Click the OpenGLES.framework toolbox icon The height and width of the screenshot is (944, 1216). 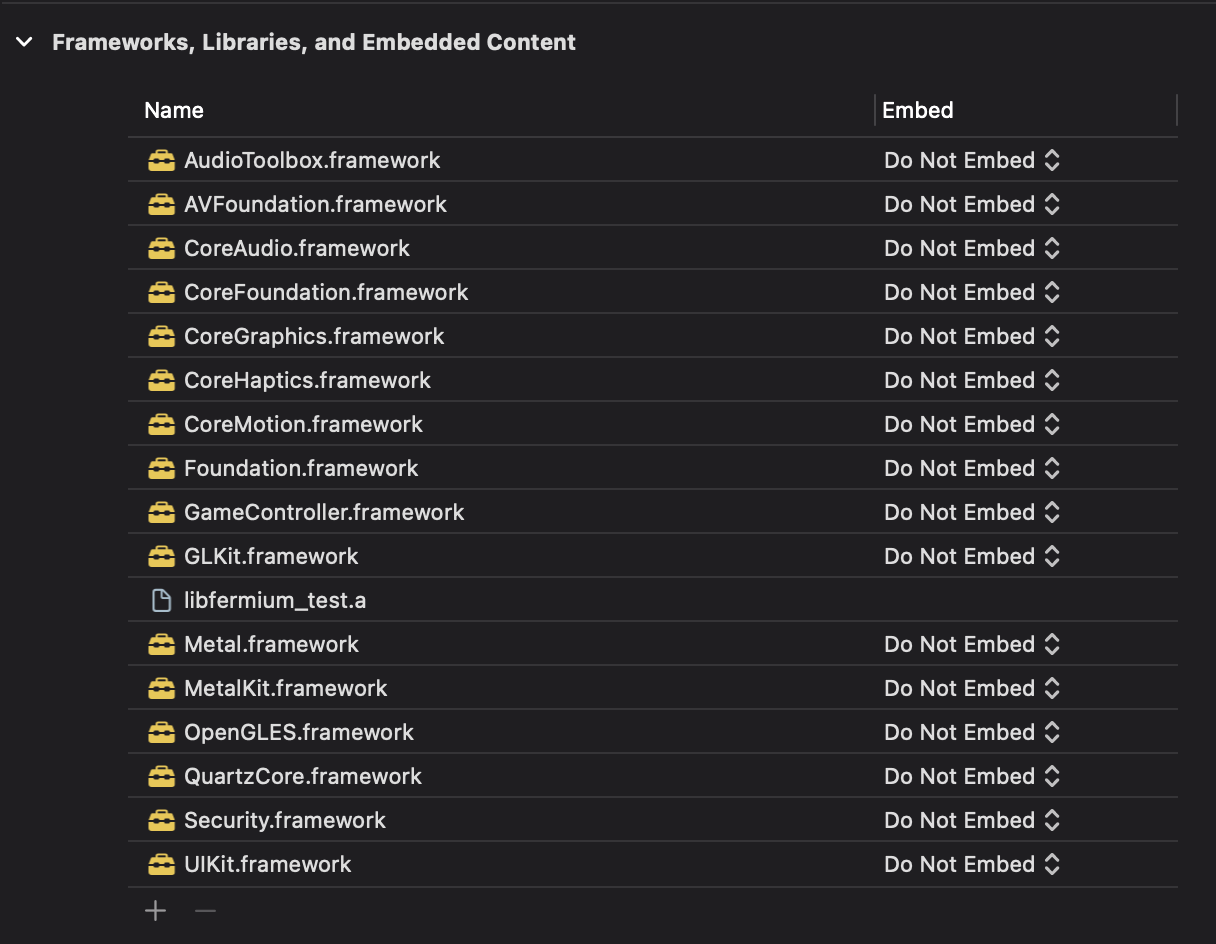(x=161, y=732)
